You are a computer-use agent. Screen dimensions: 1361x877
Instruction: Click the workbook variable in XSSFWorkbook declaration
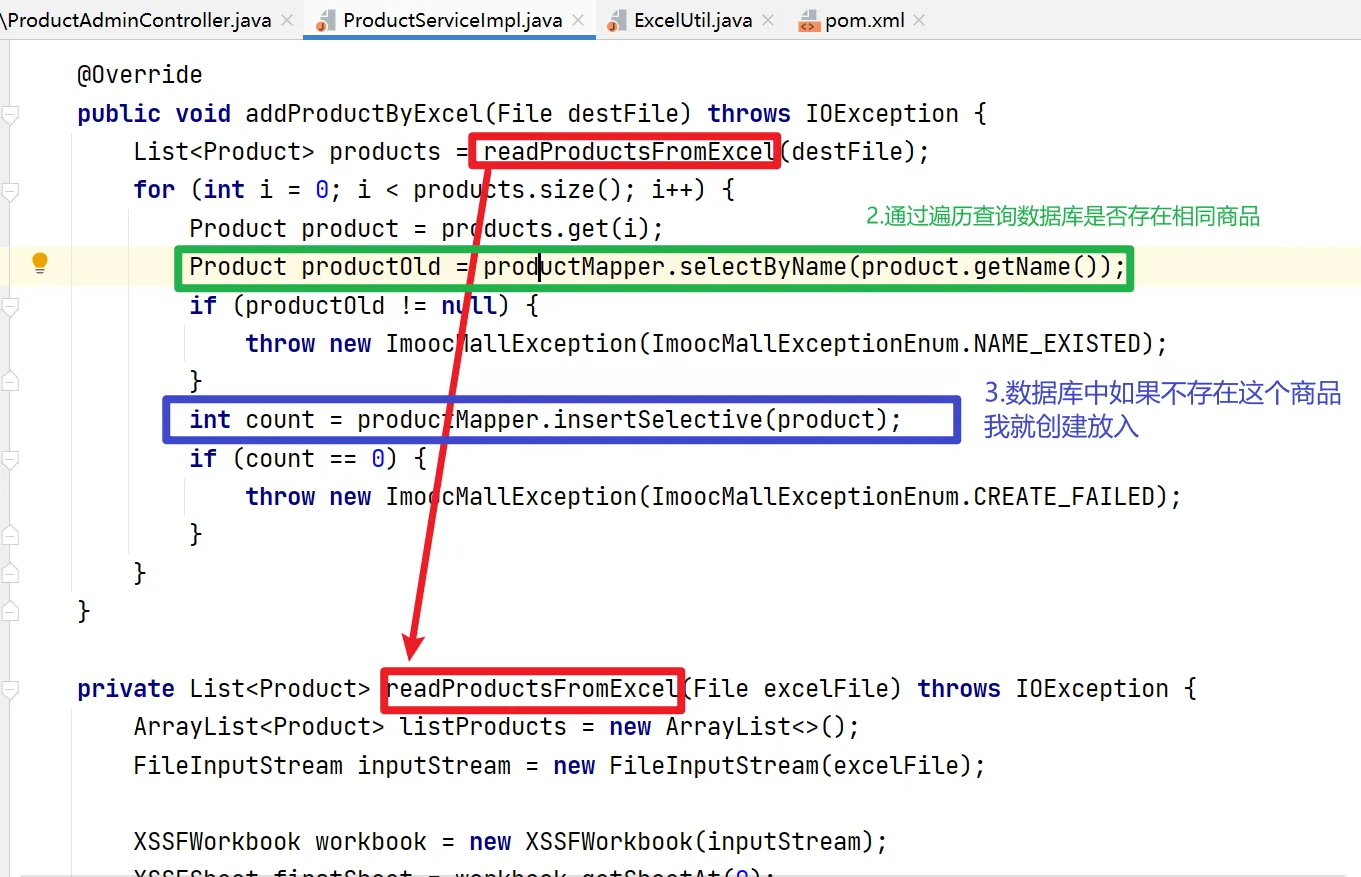pos(371,842)
